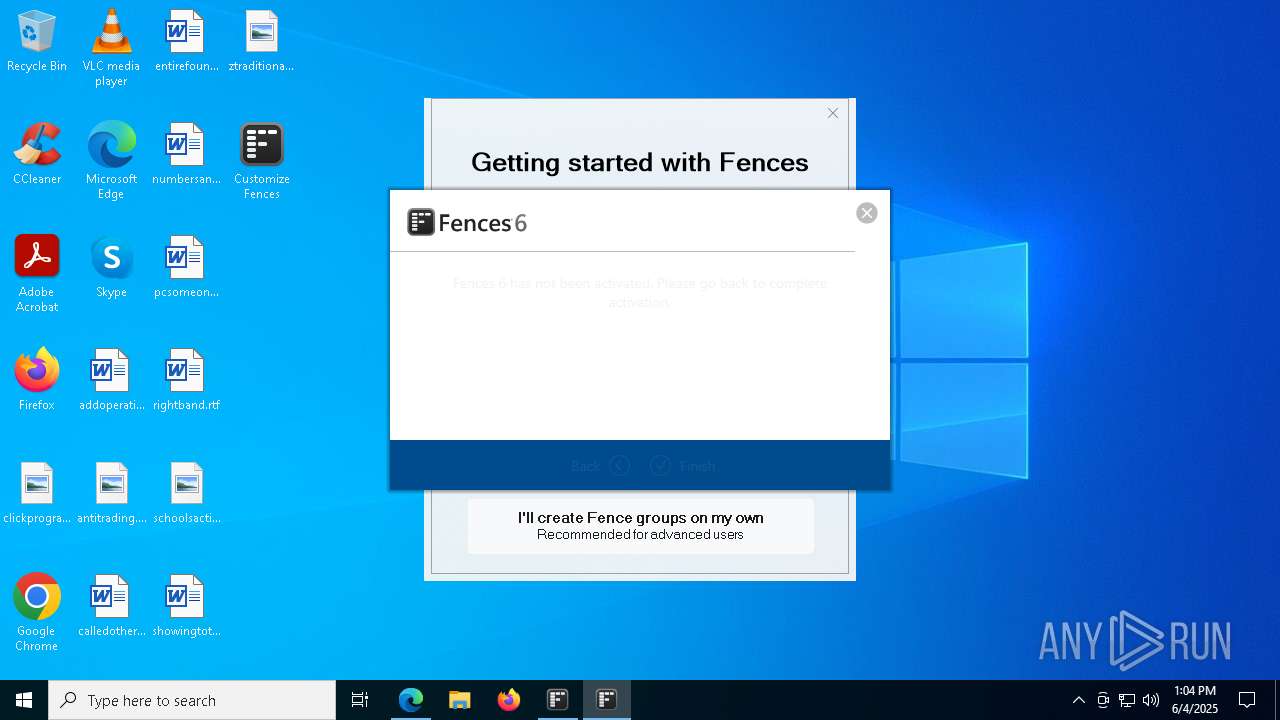Open Firefox from the taskbar
Viewport: 1280px width, 720px height.
tap(509, 700)
